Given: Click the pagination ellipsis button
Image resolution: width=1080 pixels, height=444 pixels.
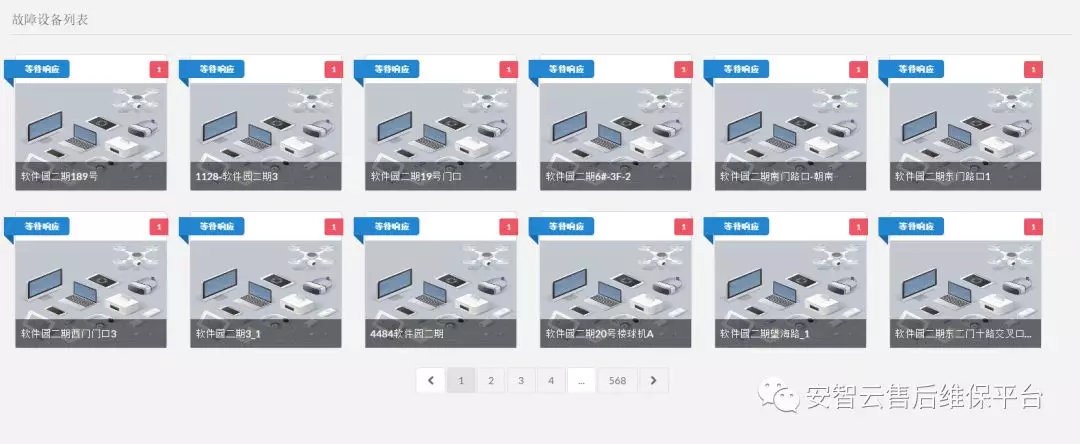Looking at the screenshot, I should (x=582, y=380).
